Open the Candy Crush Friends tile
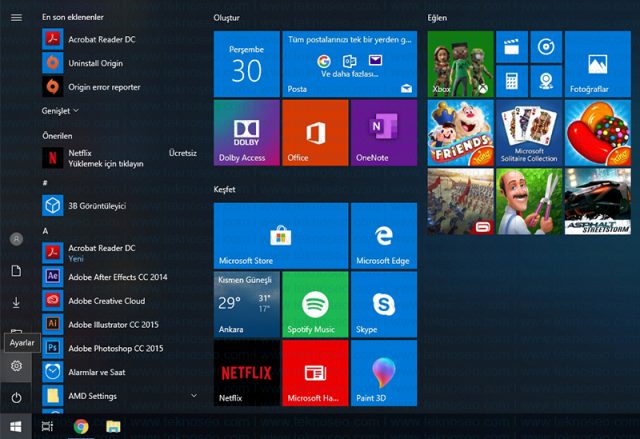This screenshot has height=439, width=640. [460, 133]
